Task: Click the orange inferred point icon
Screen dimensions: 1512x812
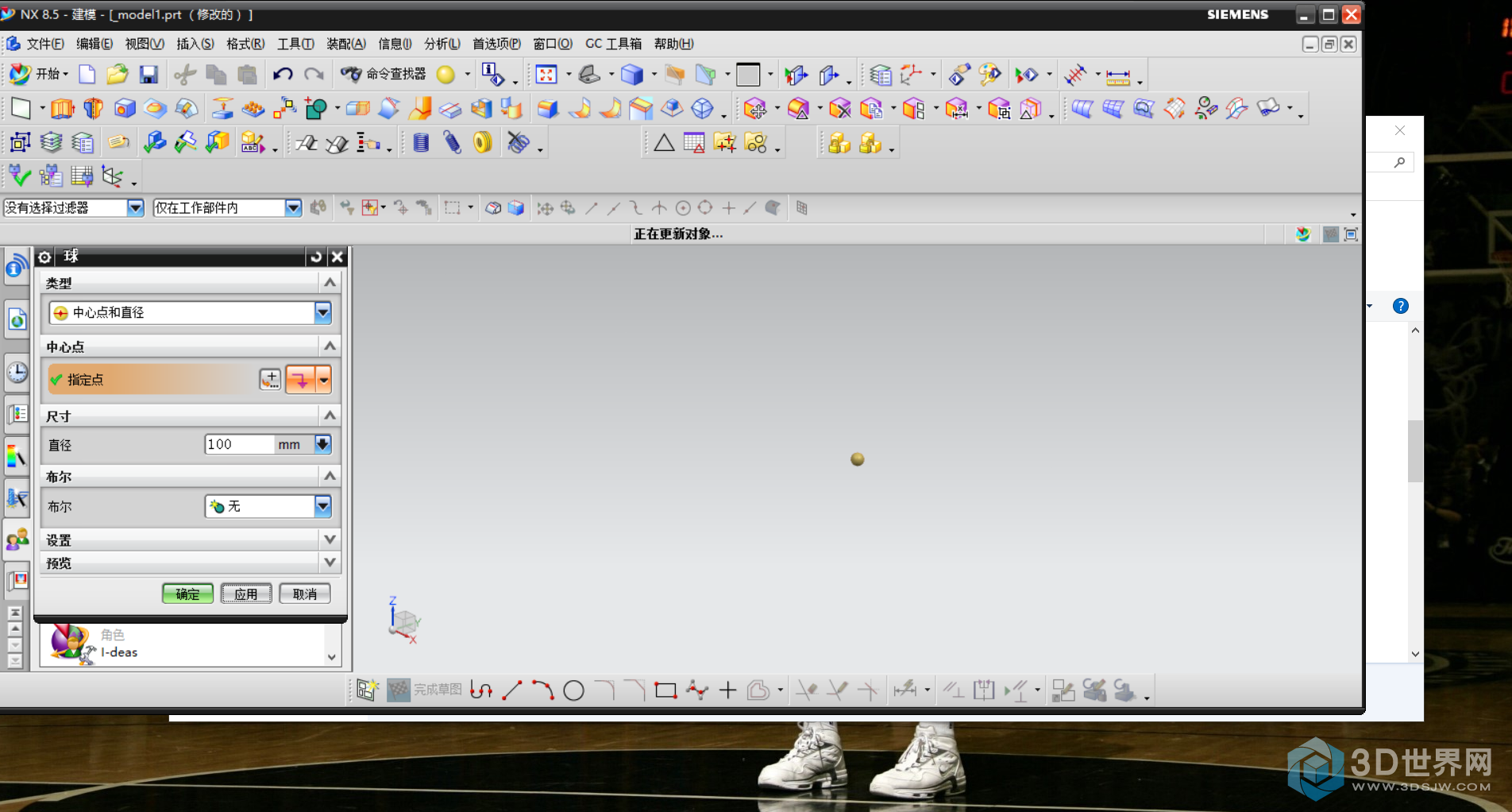Action: (300, 380)
